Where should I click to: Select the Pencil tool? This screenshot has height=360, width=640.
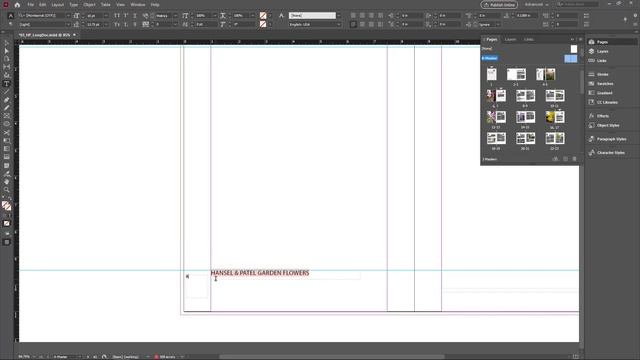[7, 108]
